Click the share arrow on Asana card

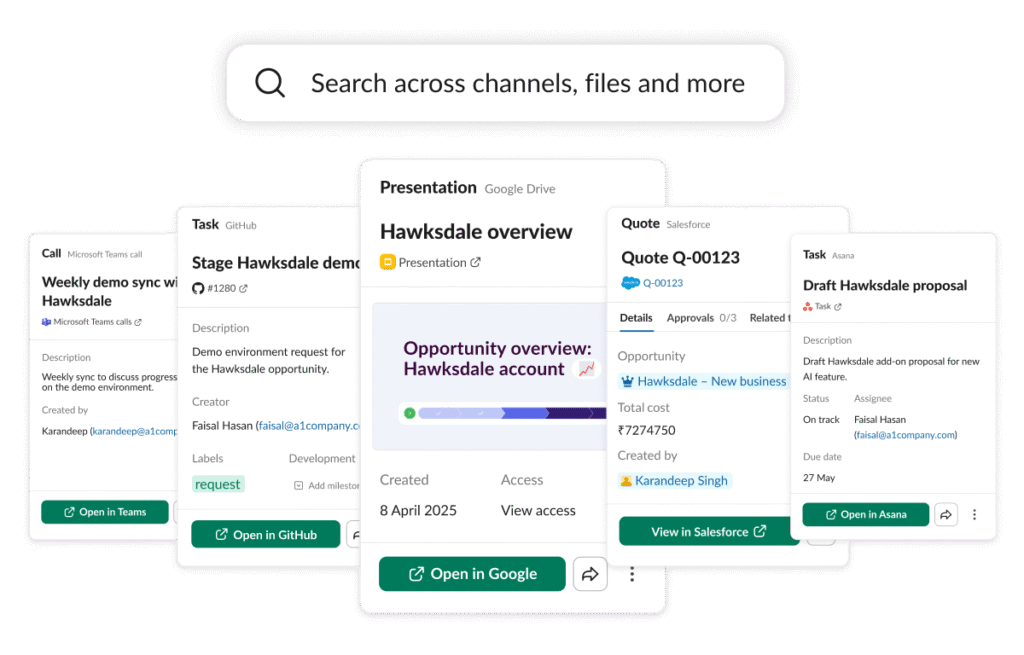point(946,515)
